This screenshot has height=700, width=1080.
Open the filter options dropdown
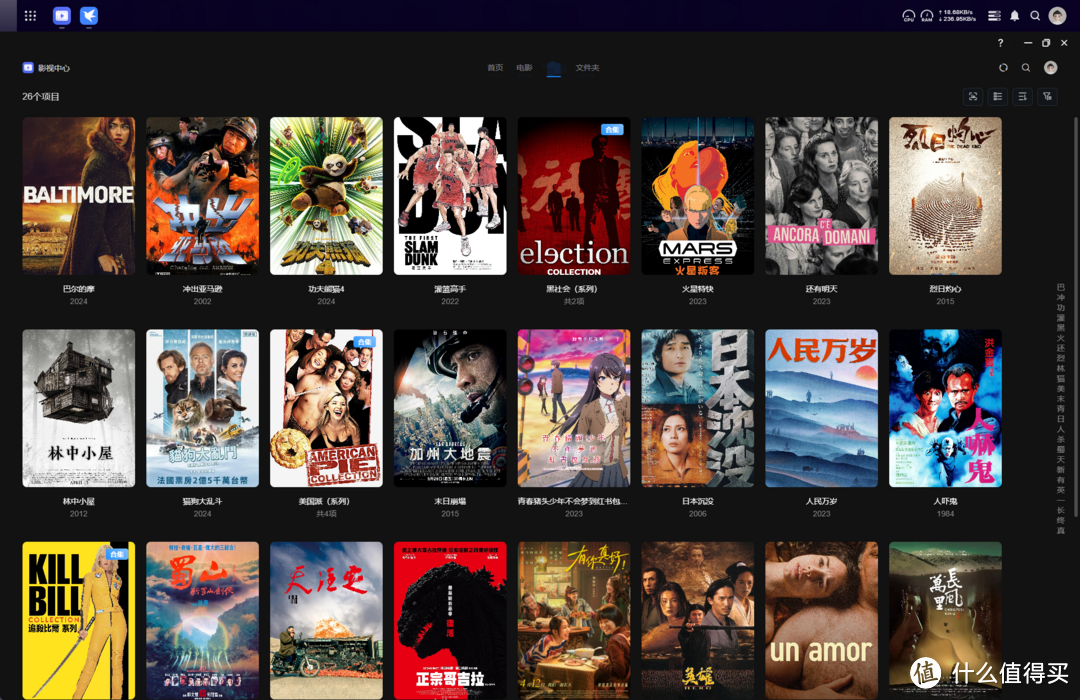[1047, 96]
